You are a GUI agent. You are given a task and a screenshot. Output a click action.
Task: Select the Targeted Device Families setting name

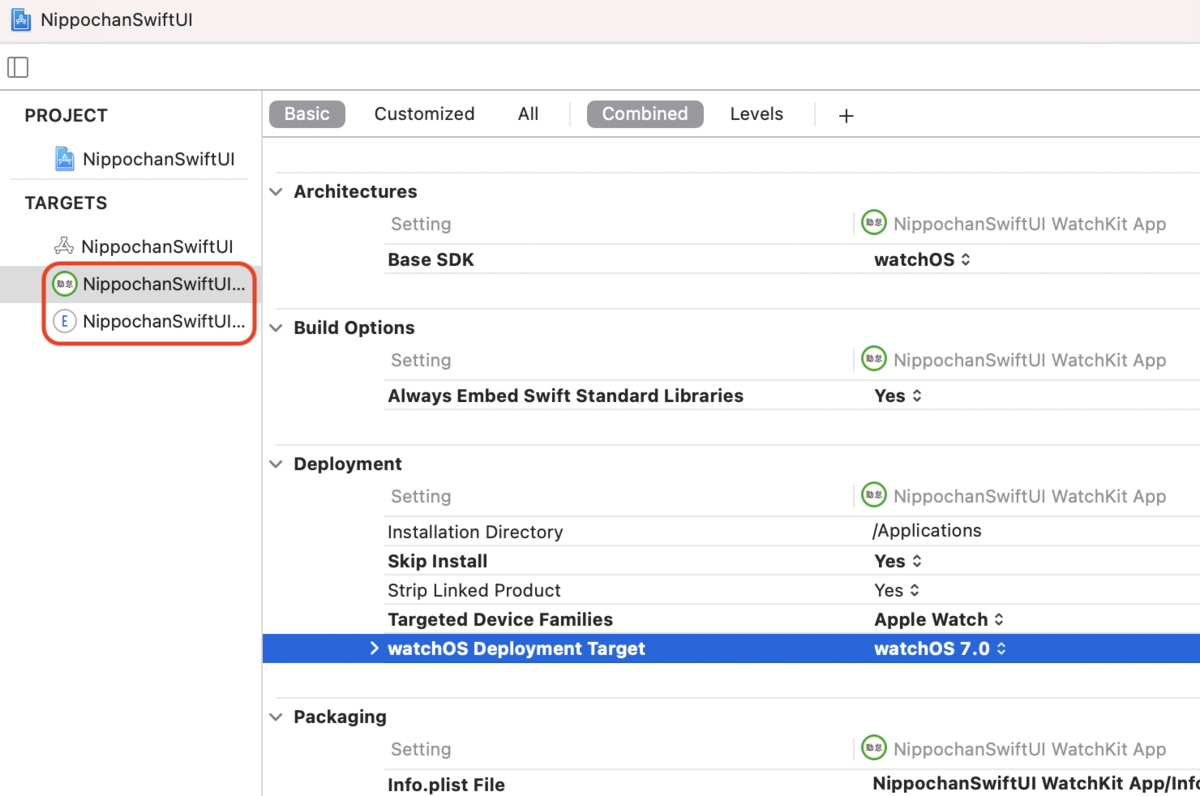point(500,619)
